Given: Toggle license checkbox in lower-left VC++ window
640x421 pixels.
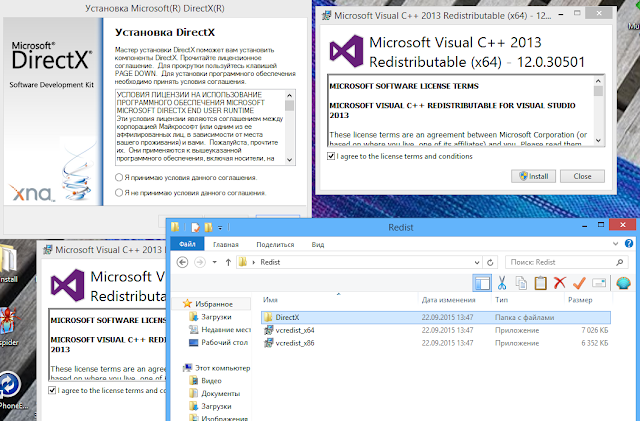Looking at the screenshot, I should [x=52, y=390].
